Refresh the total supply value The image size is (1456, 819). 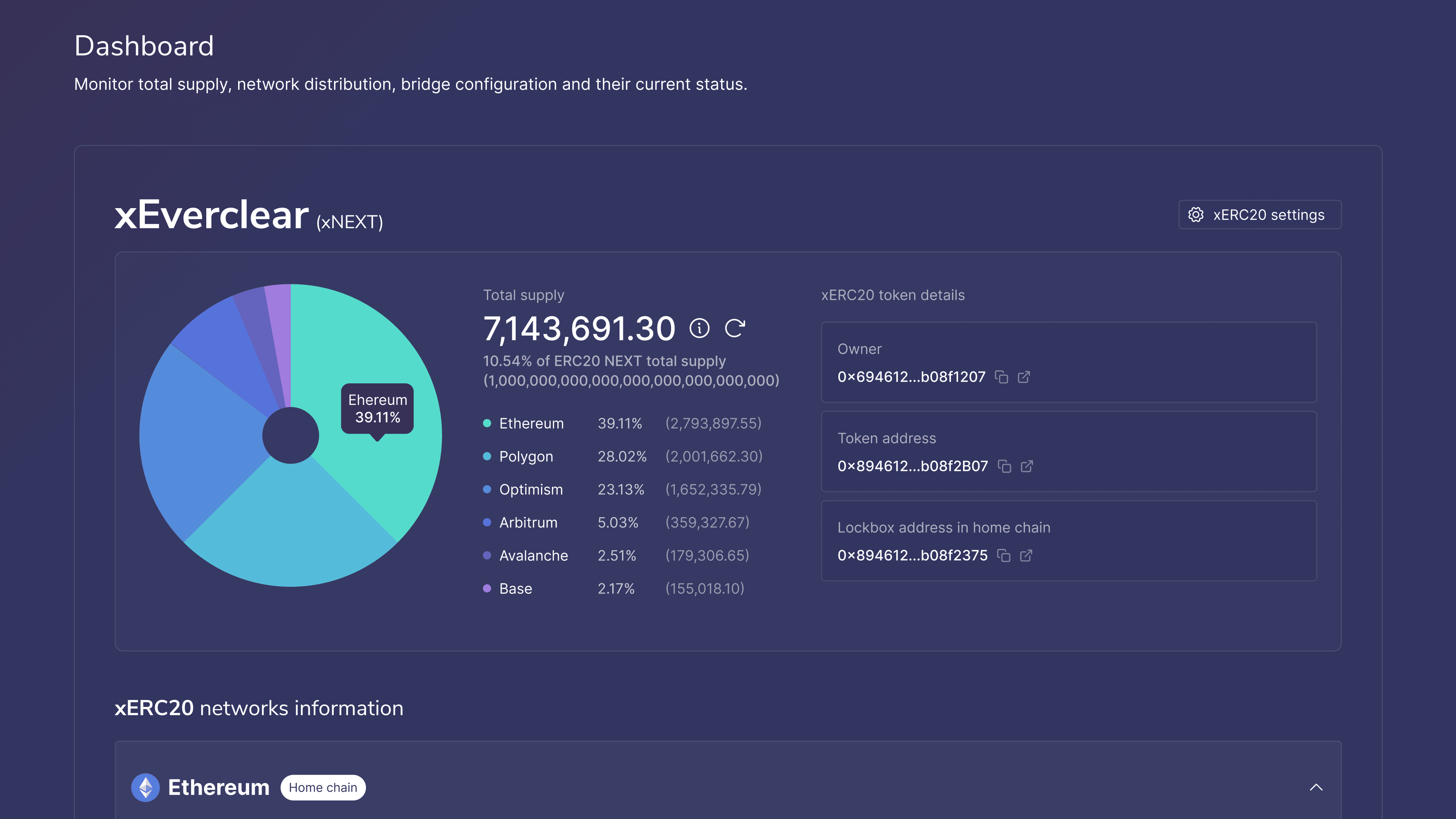tap(734, 328)
